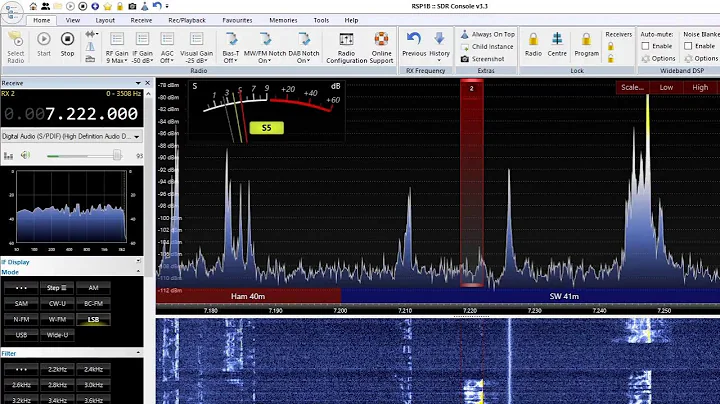Click the Low button on spectrum
Image resolution: width=720 pixels, height=404 pixels.
pyautogui.click(x=666, y=87)
